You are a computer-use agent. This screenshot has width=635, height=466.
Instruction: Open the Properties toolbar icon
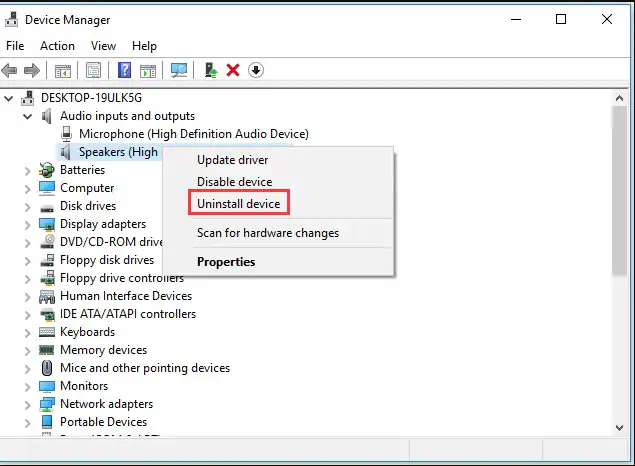94,70
